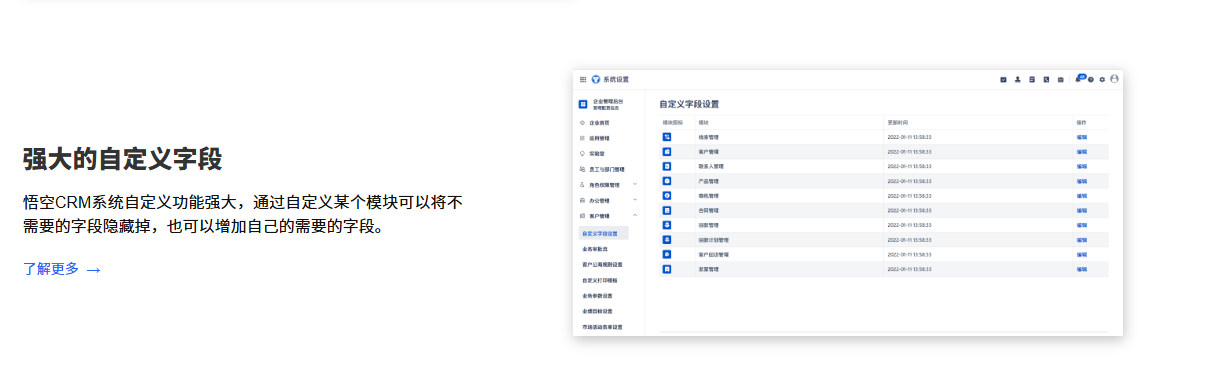Click the 强大的自定义字段 heading
1227x383 pixels.
coord(123,159)
